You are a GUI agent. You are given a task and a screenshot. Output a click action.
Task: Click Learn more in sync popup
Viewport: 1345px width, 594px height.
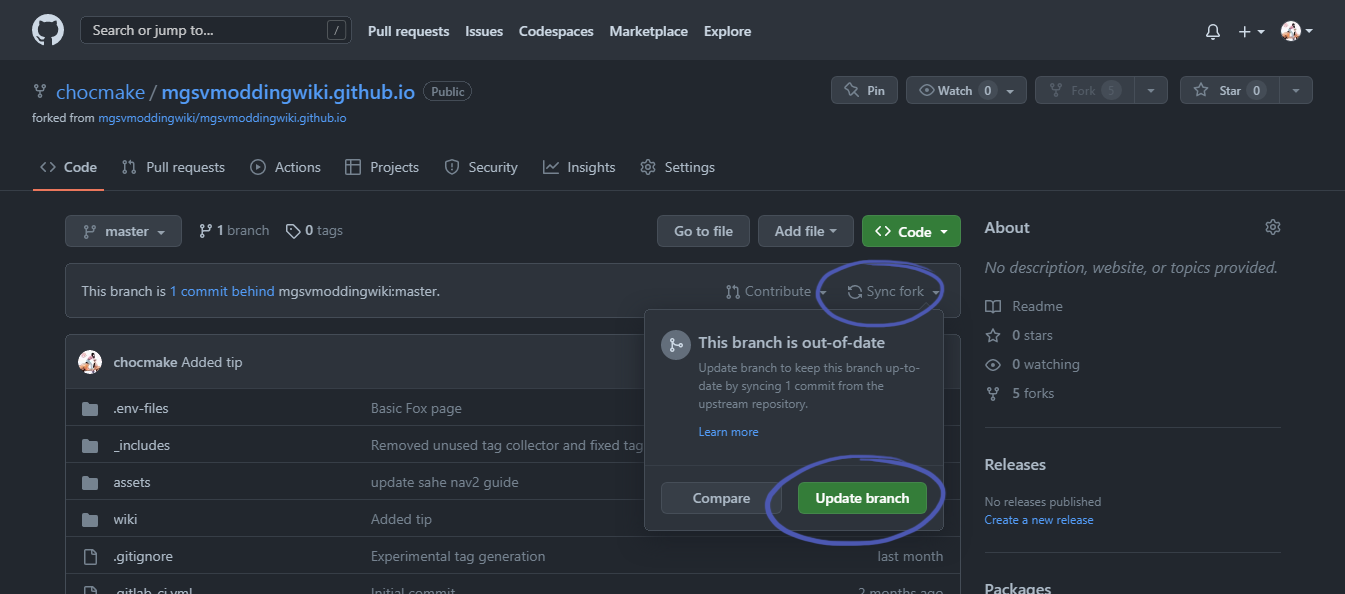pyautogui.click(x=728, y=432)
